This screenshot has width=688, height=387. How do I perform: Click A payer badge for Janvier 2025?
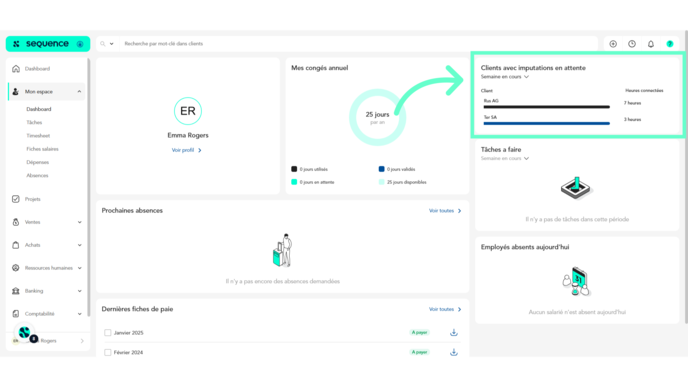419,333
